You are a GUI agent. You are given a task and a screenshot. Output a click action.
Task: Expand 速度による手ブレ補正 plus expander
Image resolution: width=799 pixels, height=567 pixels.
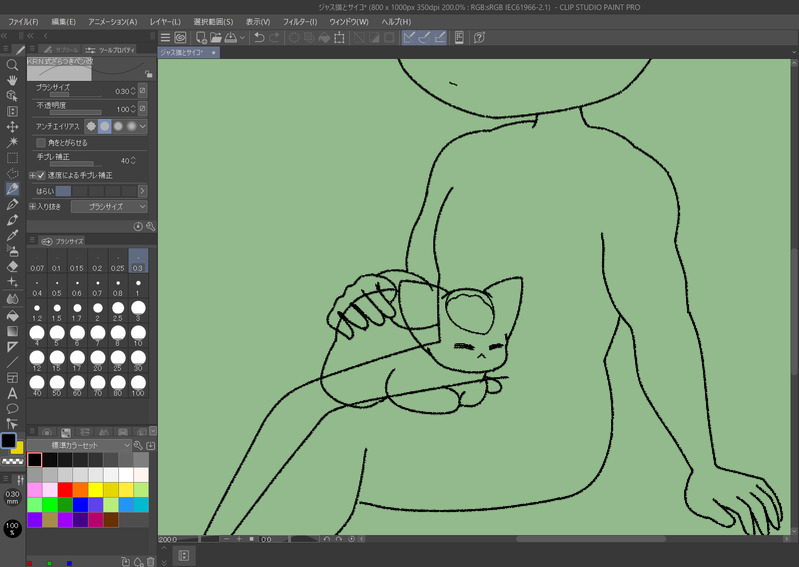(x=32, y=175)
